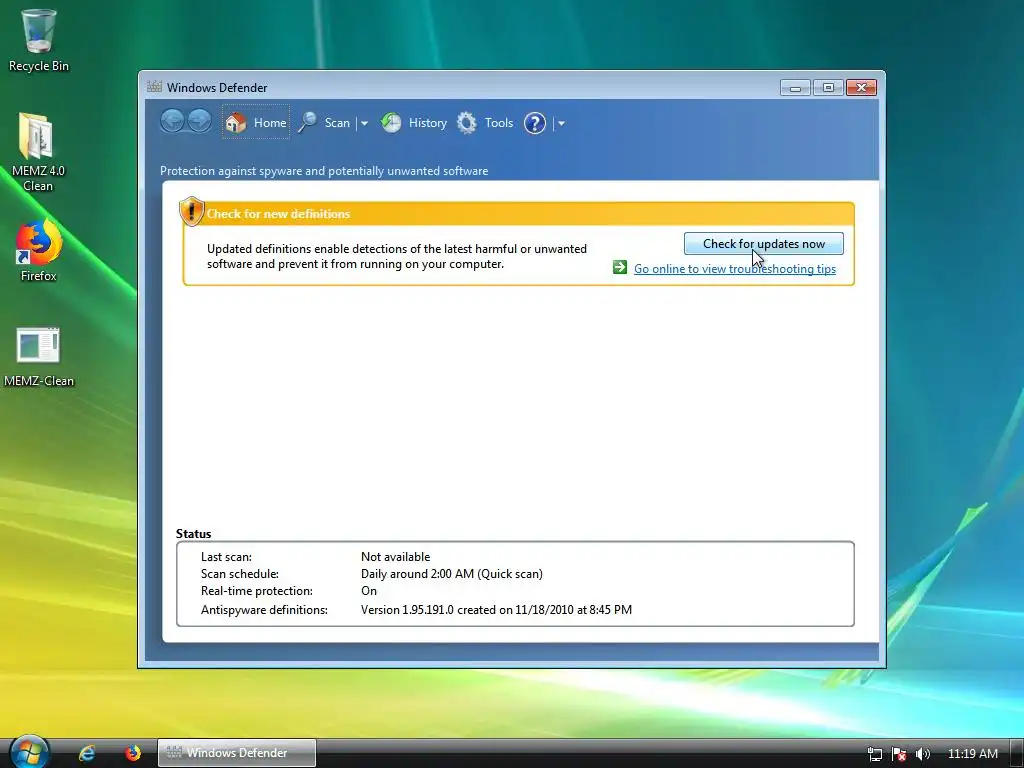Open the Windows Start orb

[29, 752]
